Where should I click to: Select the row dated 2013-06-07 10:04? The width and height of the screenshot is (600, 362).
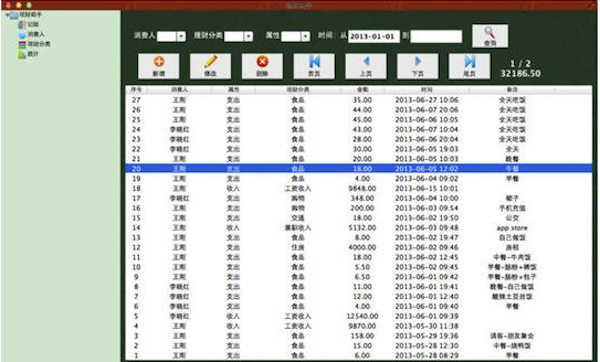[x=359, y=129]
